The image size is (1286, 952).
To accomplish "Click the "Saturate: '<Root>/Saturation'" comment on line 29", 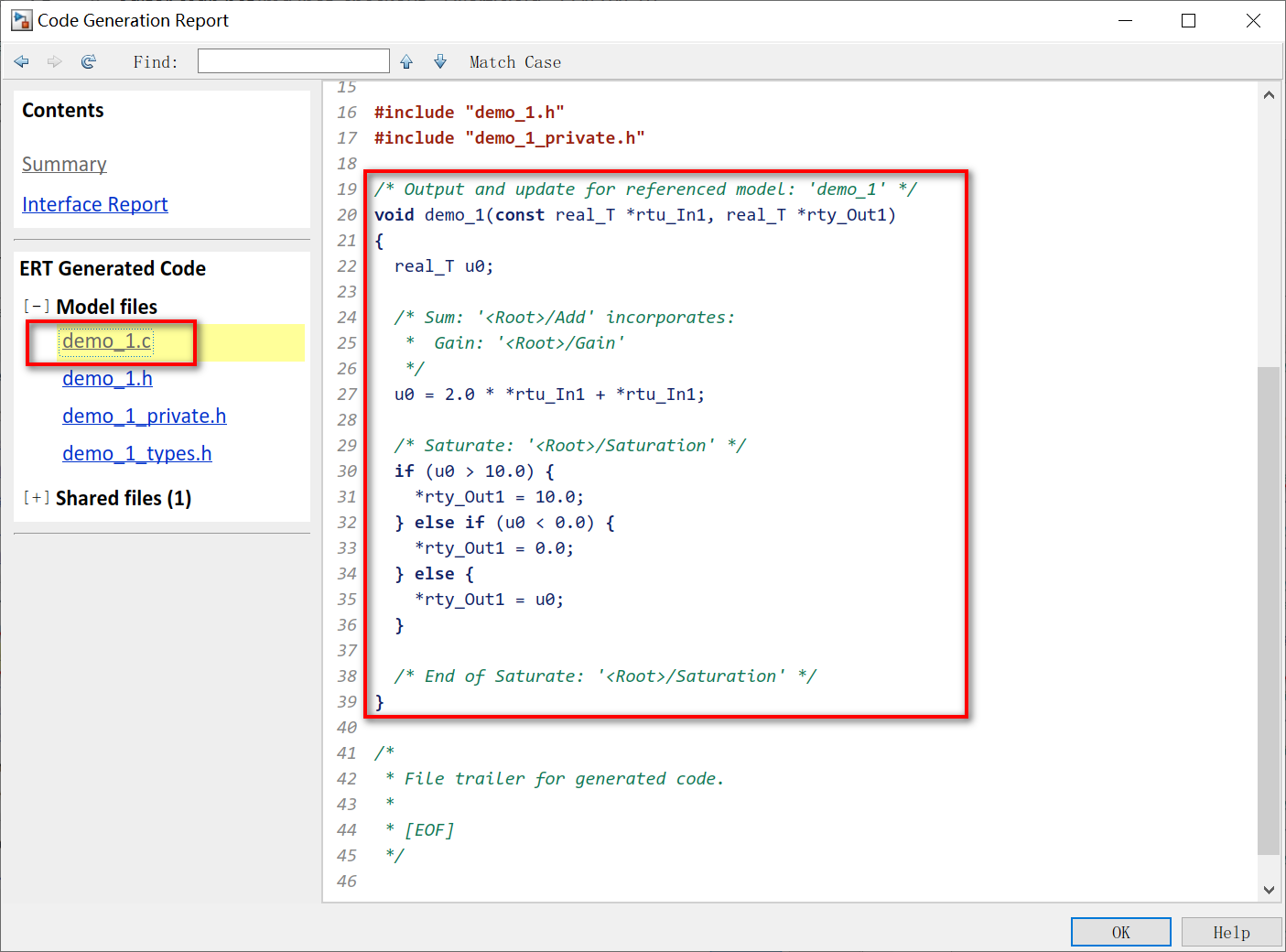I will (x=570, y=446).
